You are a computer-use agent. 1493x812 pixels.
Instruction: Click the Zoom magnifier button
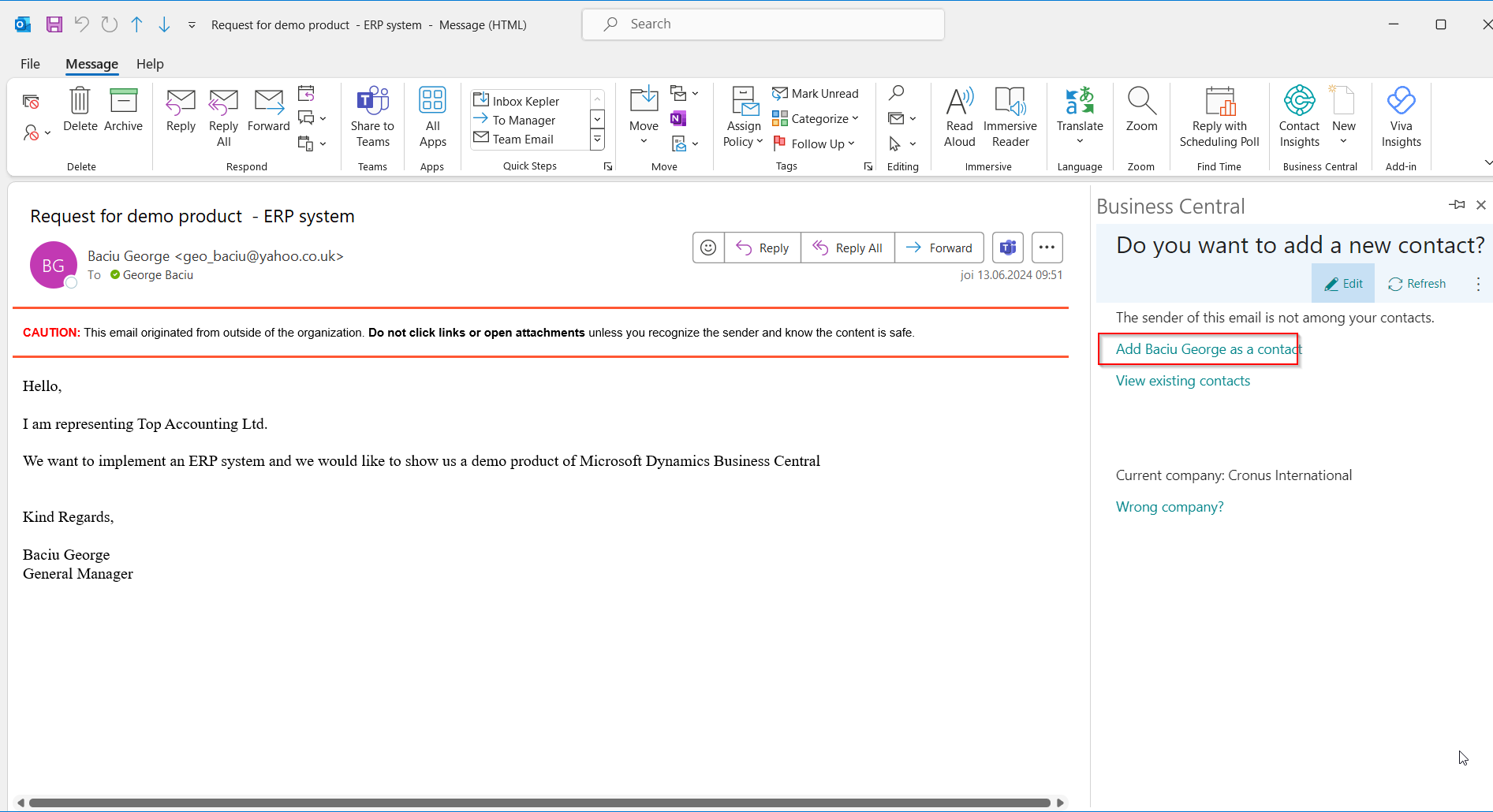pyautogui.click(x=1141, y=110)
